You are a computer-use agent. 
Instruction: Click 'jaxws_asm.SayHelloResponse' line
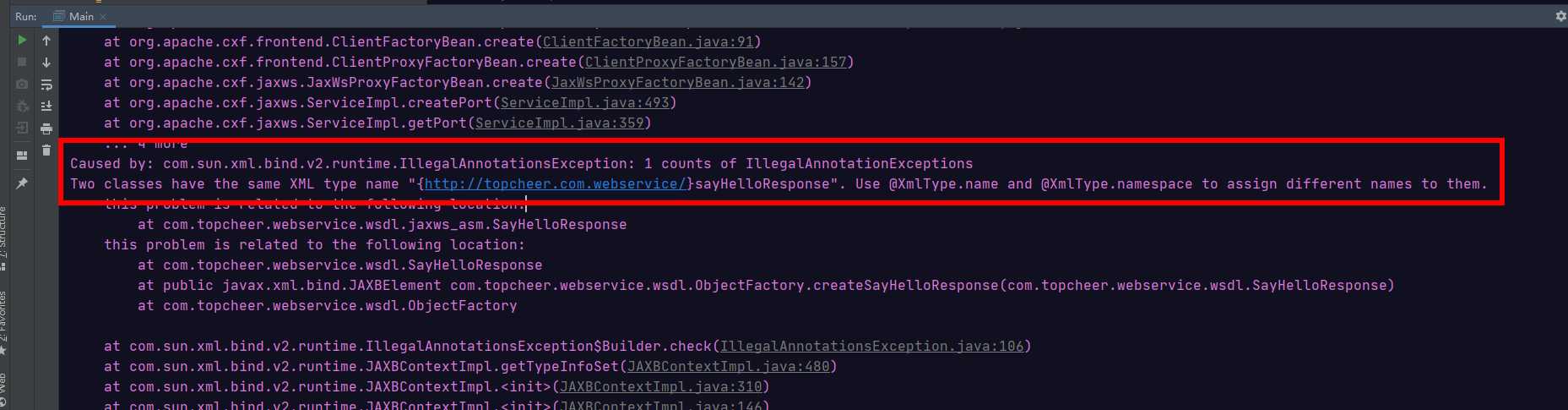pyautogui.click(x=382, y=224)
